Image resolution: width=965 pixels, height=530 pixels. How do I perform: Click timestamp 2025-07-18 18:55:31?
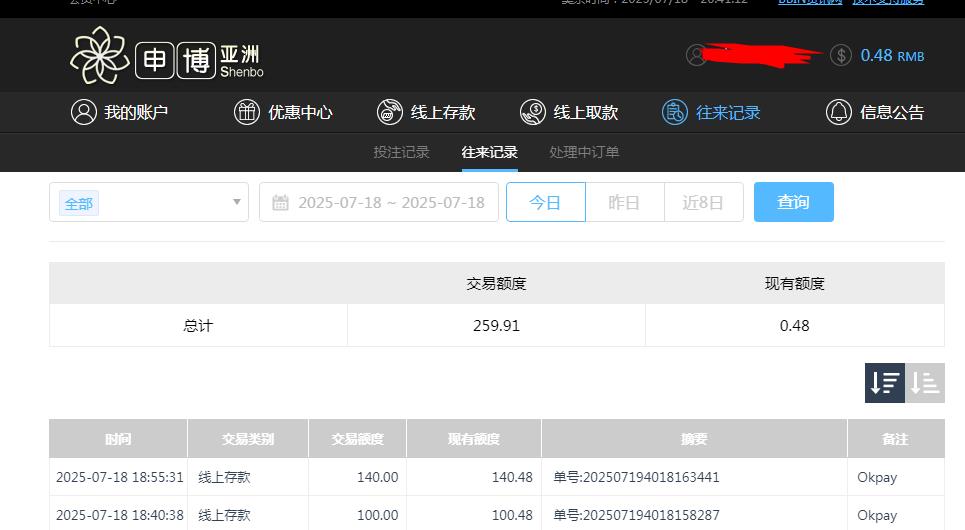tap(119, 477)
